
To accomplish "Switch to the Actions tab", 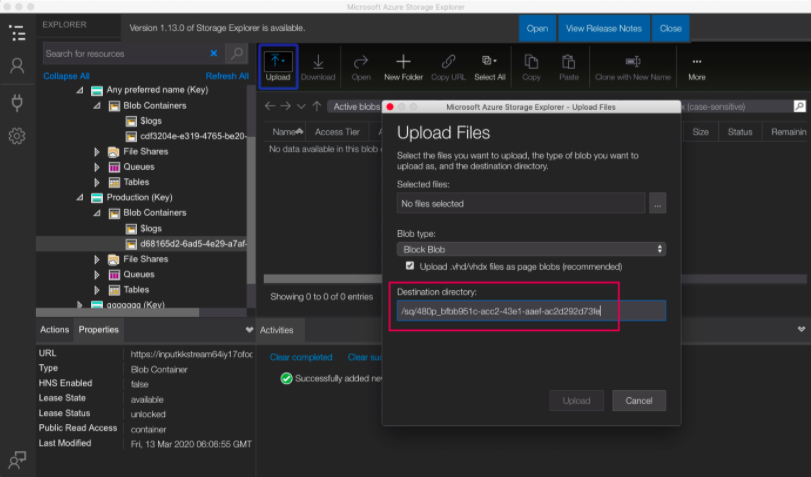I will pyautogui.click(x=54, y=329).
